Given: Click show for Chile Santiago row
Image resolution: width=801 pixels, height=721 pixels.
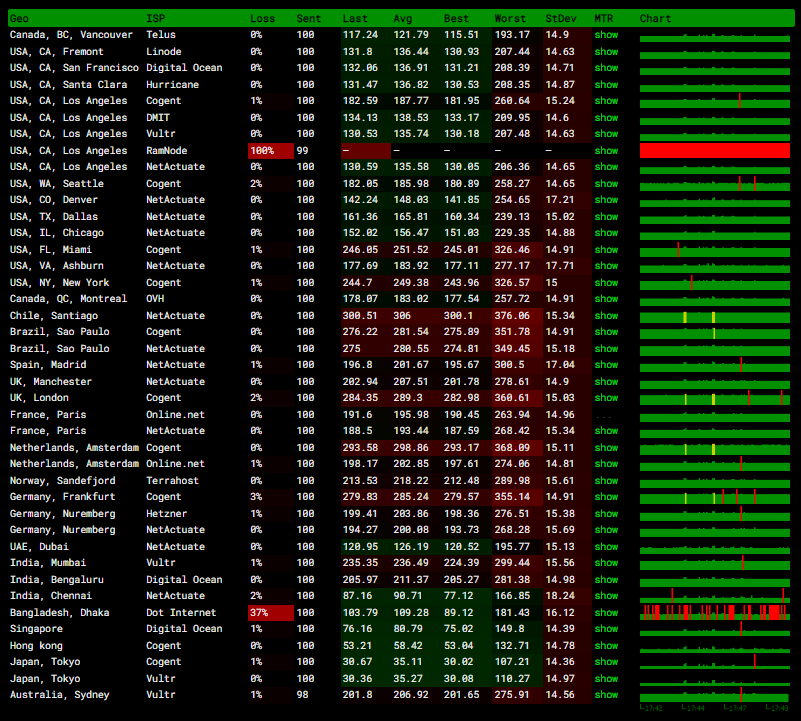Looking at the screenshot, I should click(606, 316).
